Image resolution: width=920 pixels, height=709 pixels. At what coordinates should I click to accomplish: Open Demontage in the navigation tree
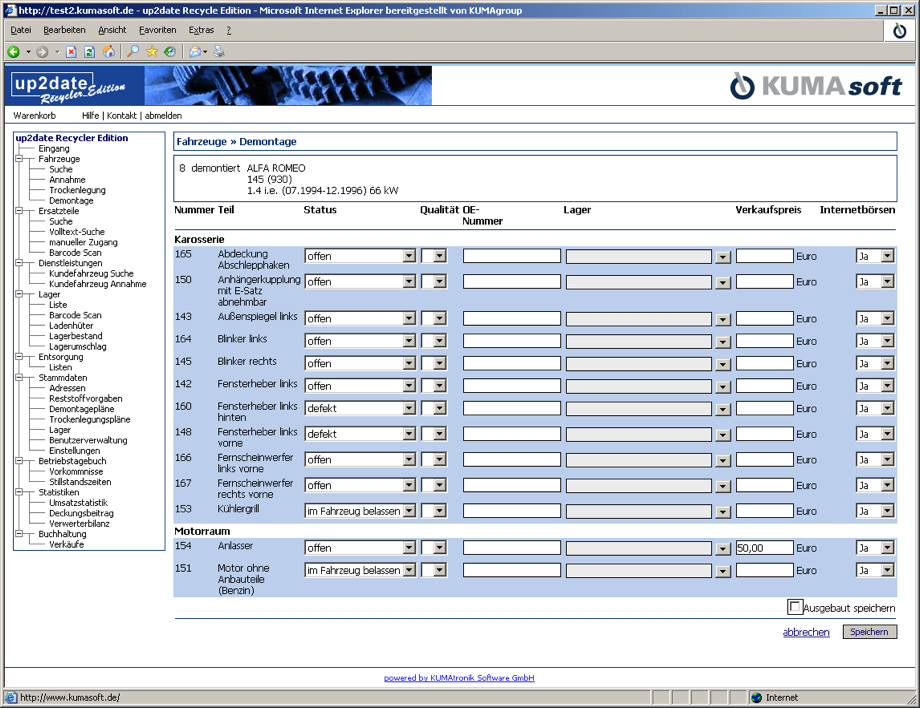pyautogui.click(x=71, y=201)
